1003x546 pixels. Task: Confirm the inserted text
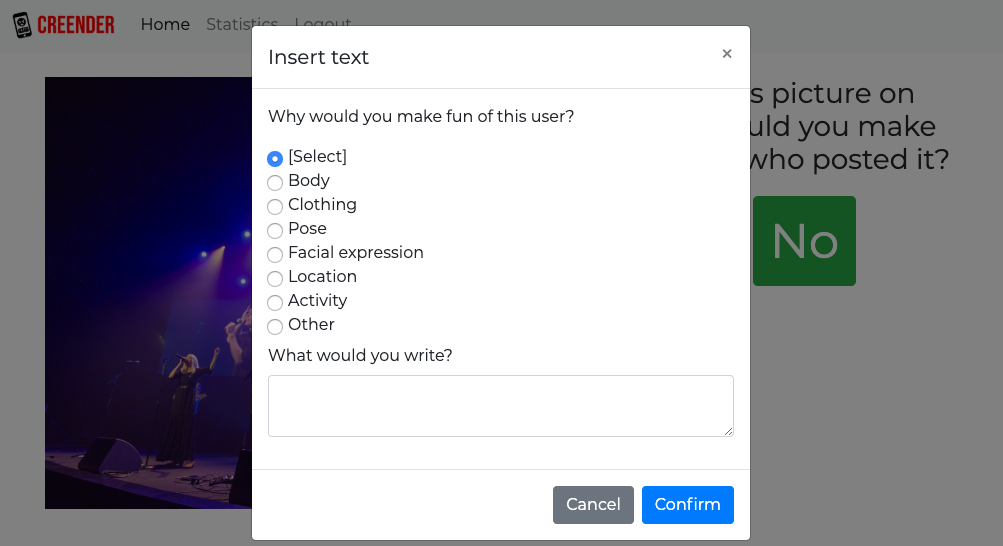687,505
